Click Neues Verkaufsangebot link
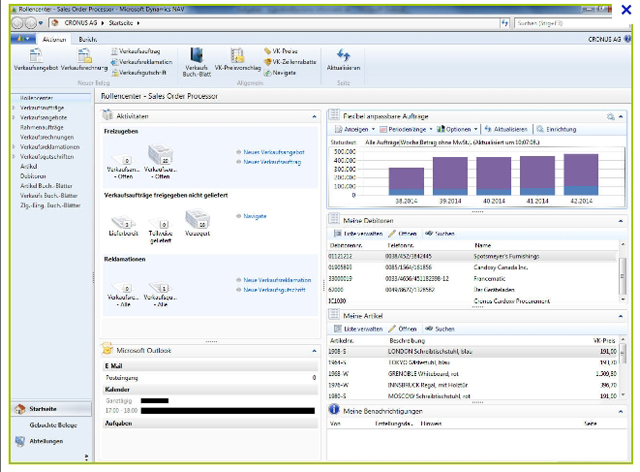The width and height of the screenshot is (640, 472). click(x=273, y=152)
